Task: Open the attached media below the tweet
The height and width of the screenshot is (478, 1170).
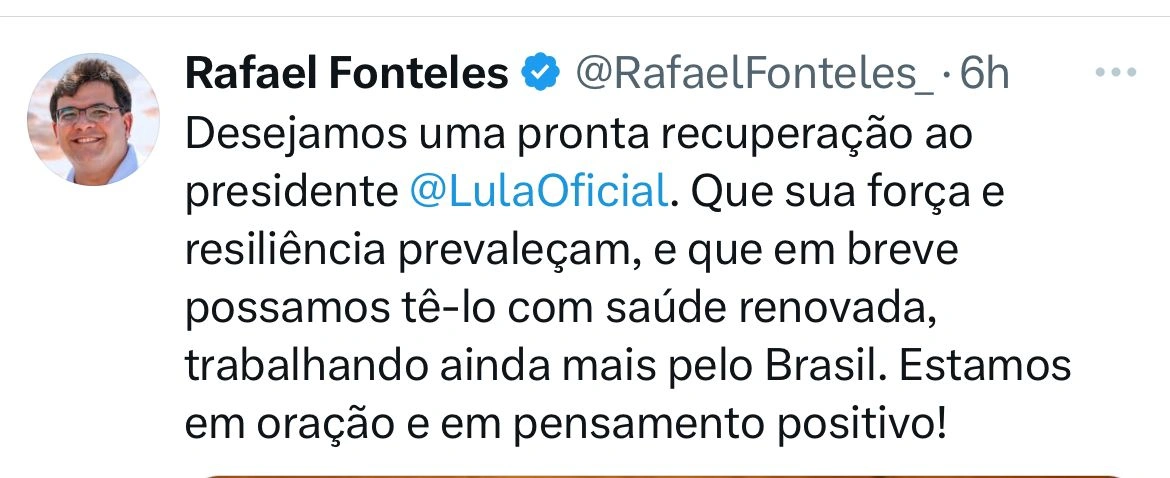Action: point(660,474)
